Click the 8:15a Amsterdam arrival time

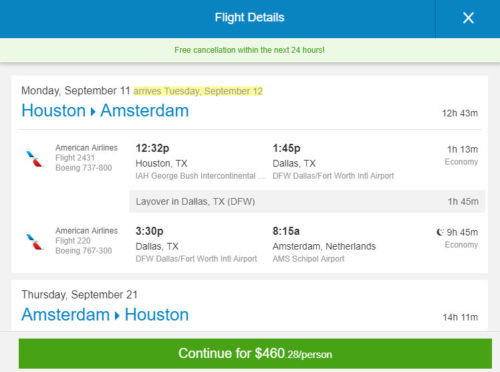(x=286, y=231)
